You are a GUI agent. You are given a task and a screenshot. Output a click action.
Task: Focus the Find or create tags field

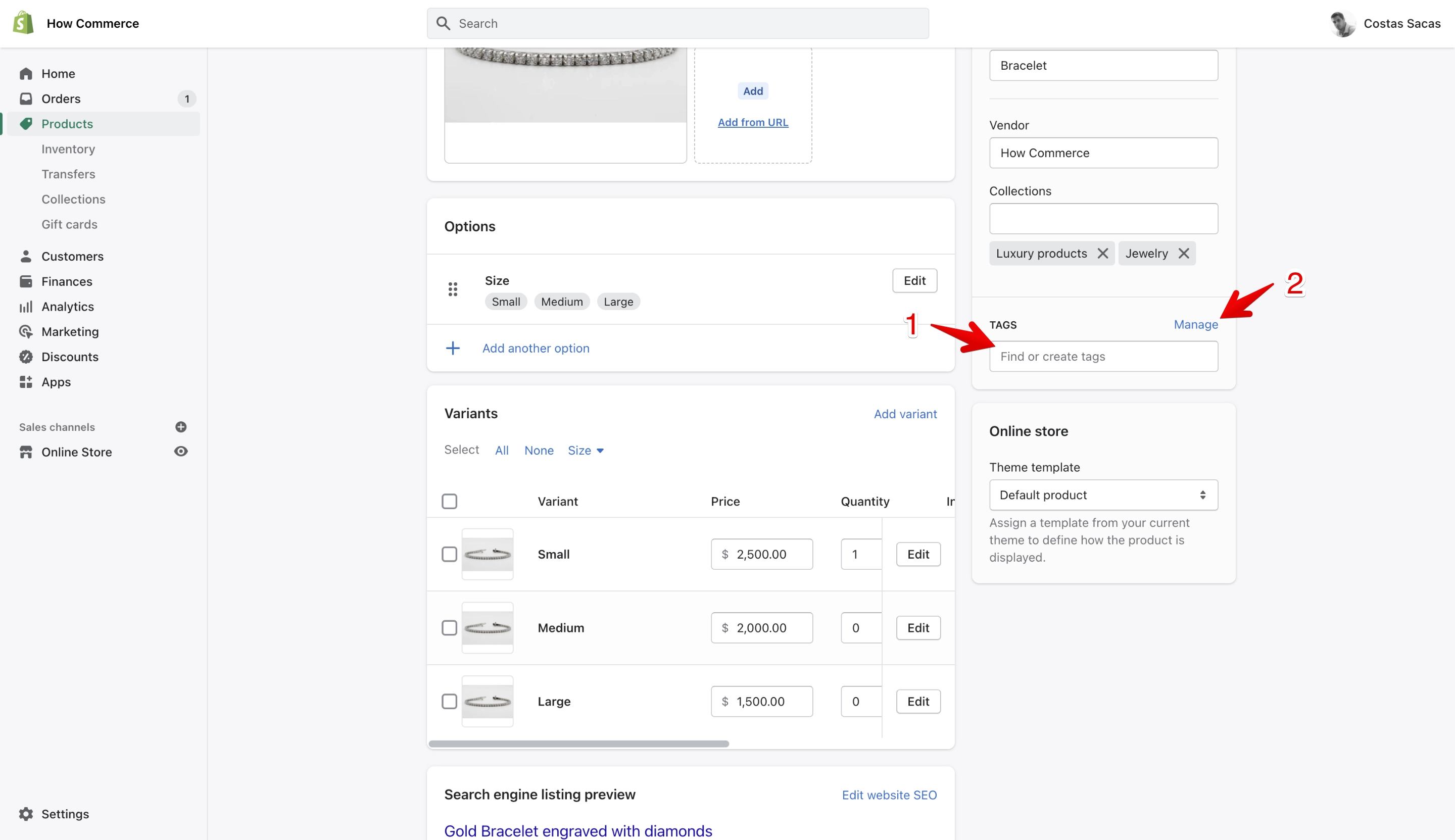[x=1103, y=357]
